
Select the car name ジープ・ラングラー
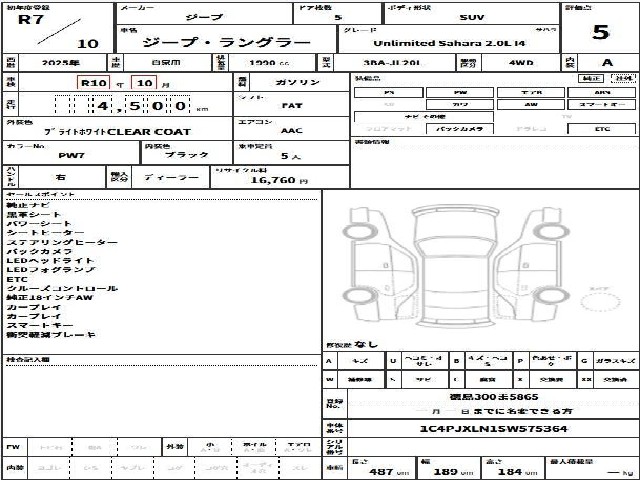[227, 42]
